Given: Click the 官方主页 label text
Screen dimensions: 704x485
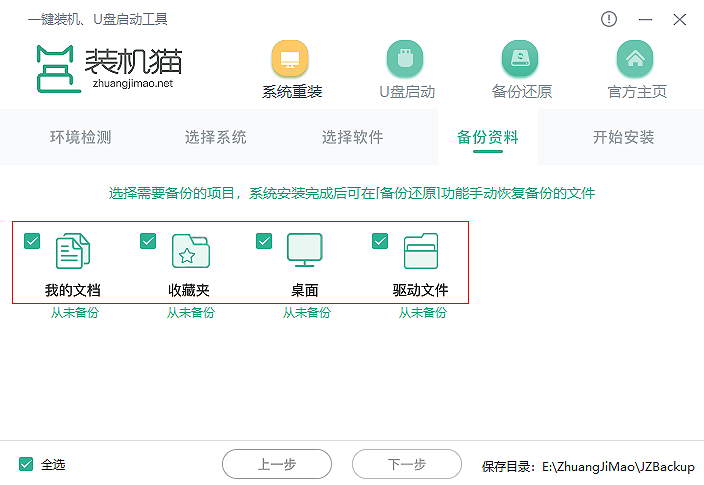Looking at the screenshot, I should pyautogui.click(x=637, y=92).
